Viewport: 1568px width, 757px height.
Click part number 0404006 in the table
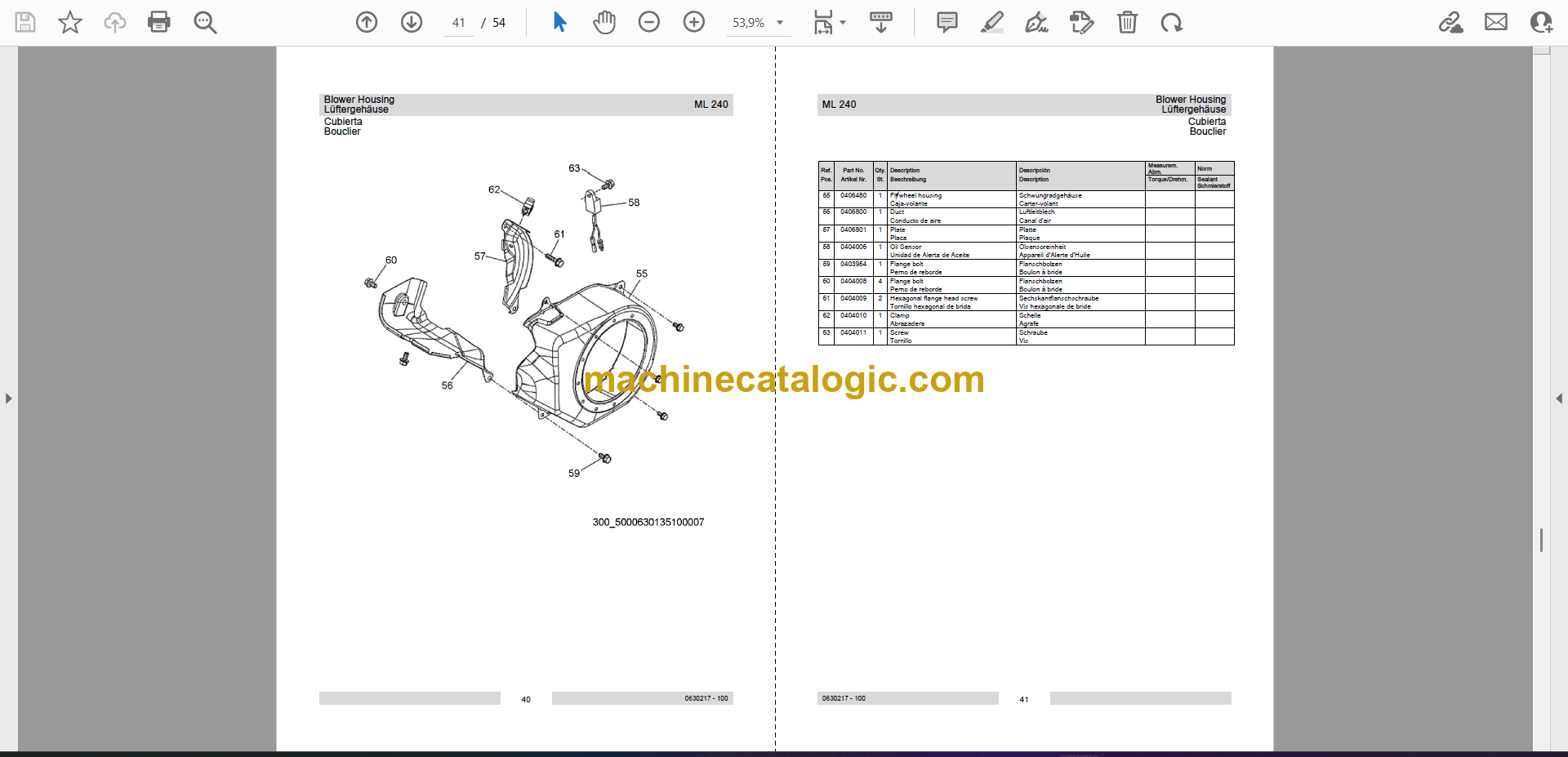pyautogui.click(x=853, y=247)
